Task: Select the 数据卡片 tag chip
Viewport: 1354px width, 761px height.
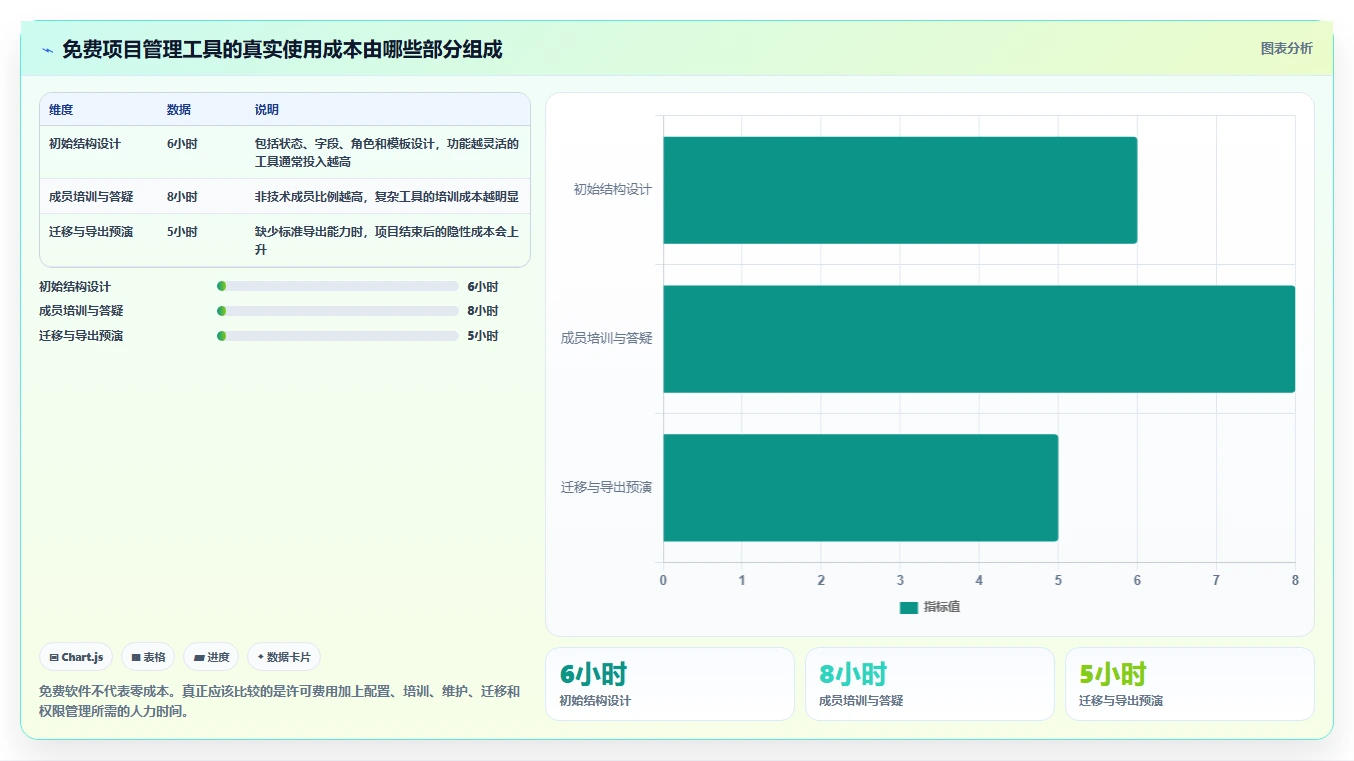Action: click(x=284, y=657)
